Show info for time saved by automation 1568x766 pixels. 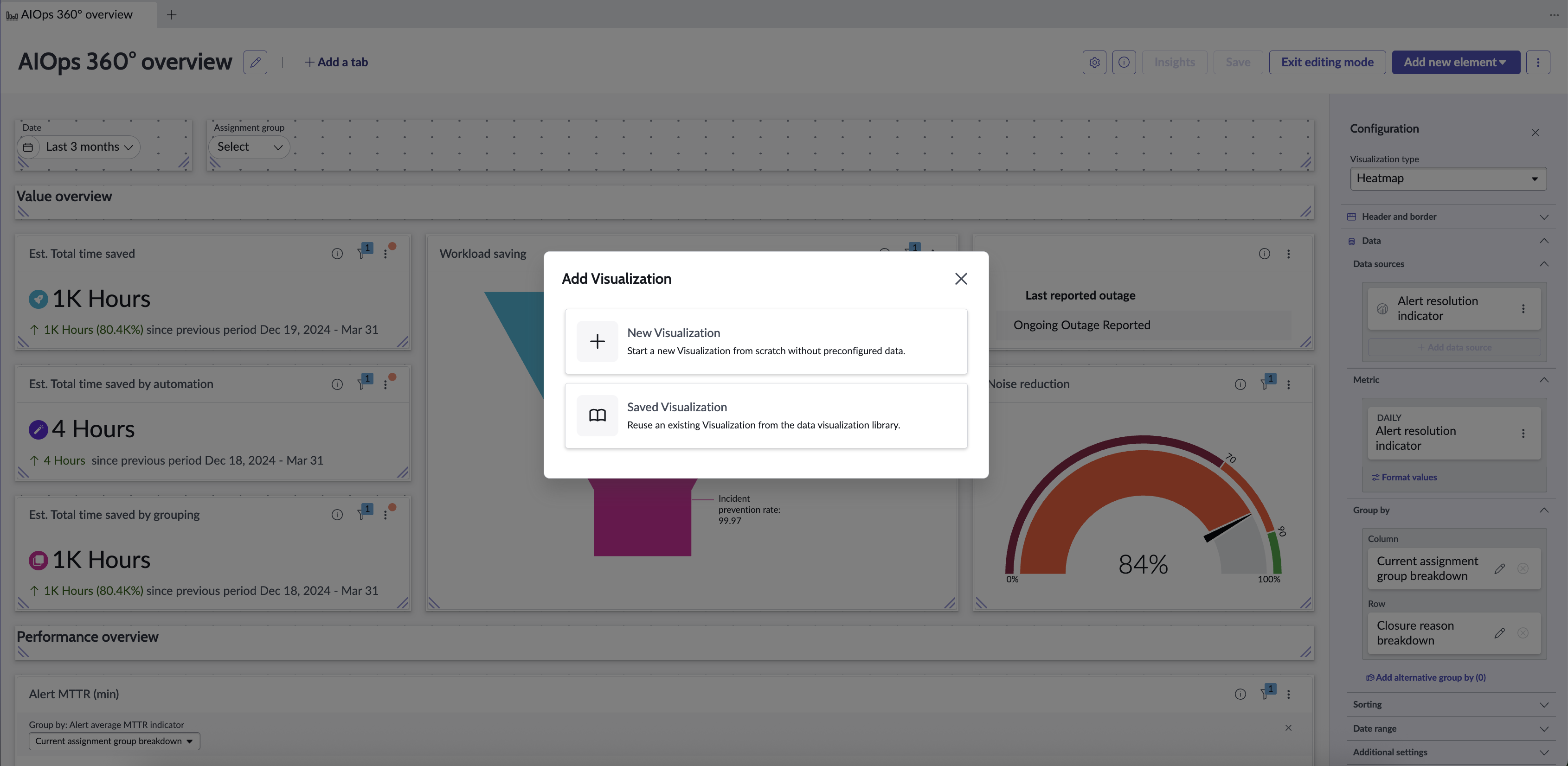click(x=337, y=384)
